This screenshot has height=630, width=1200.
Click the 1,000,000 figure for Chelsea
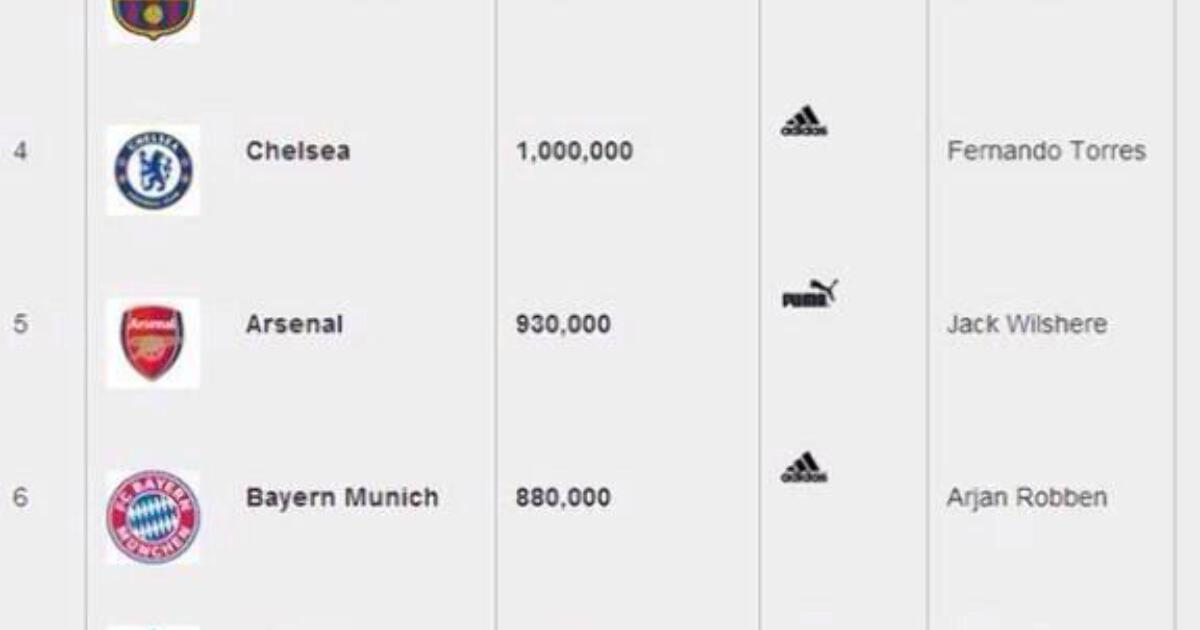574,151
